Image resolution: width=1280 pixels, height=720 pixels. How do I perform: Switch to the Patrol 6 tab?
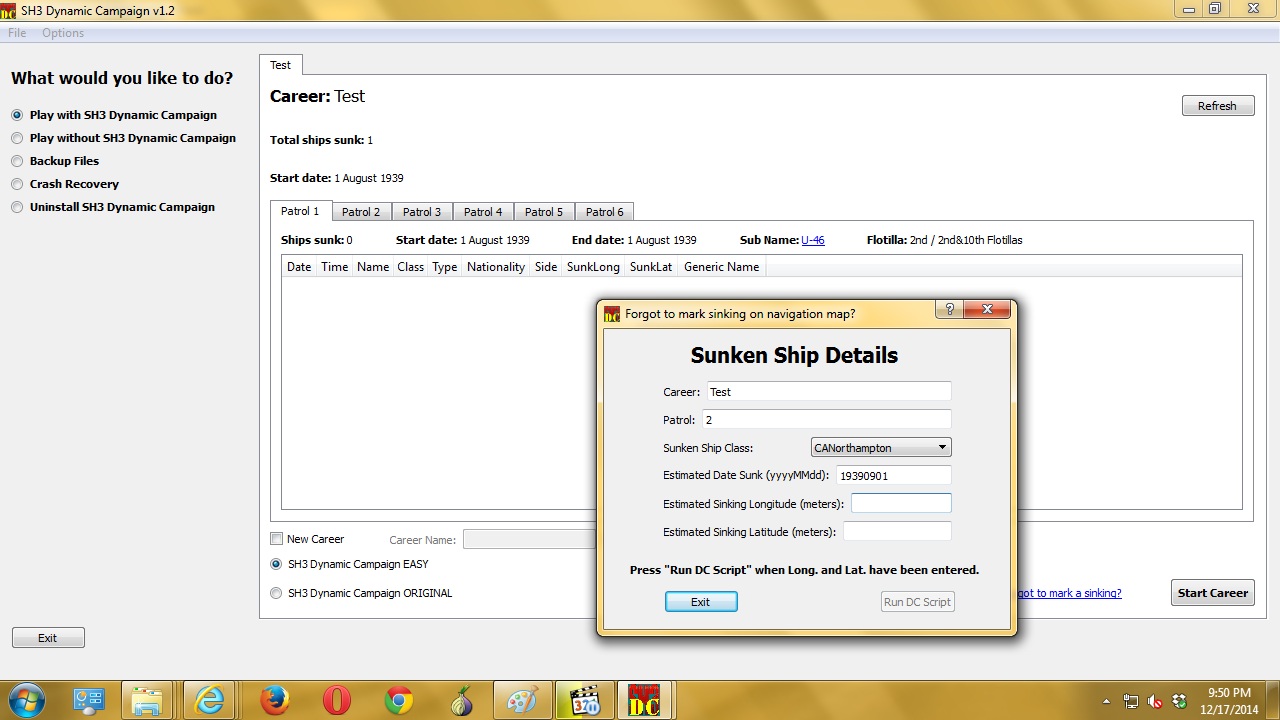[x=605, y=212]
